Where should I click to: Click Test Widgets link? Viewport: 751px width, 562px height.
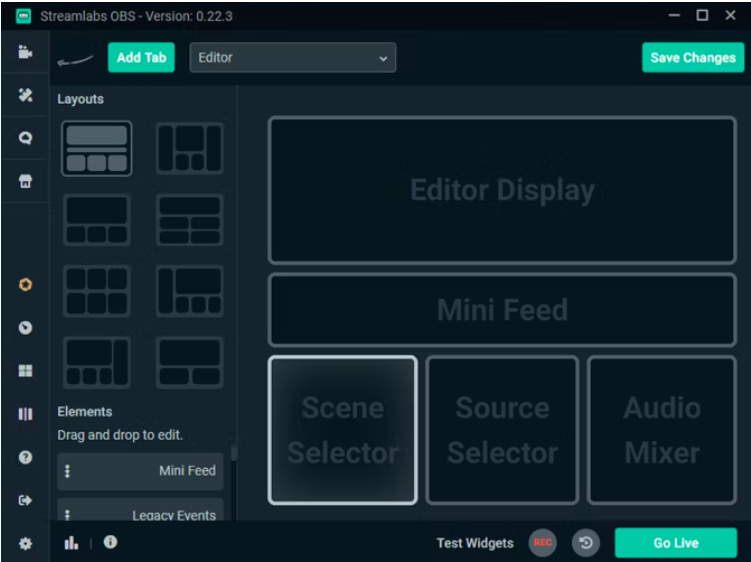click(475, 543)
